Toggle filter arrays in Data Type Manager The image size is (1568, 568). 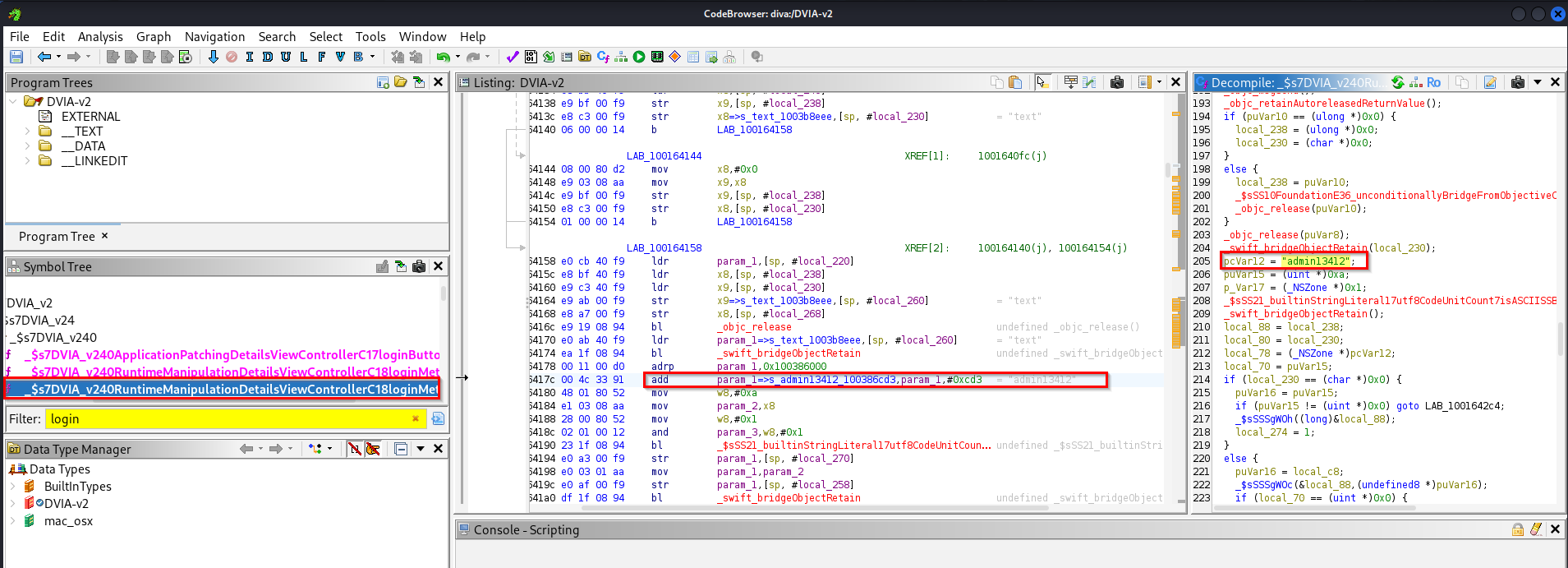pos(354,449)
